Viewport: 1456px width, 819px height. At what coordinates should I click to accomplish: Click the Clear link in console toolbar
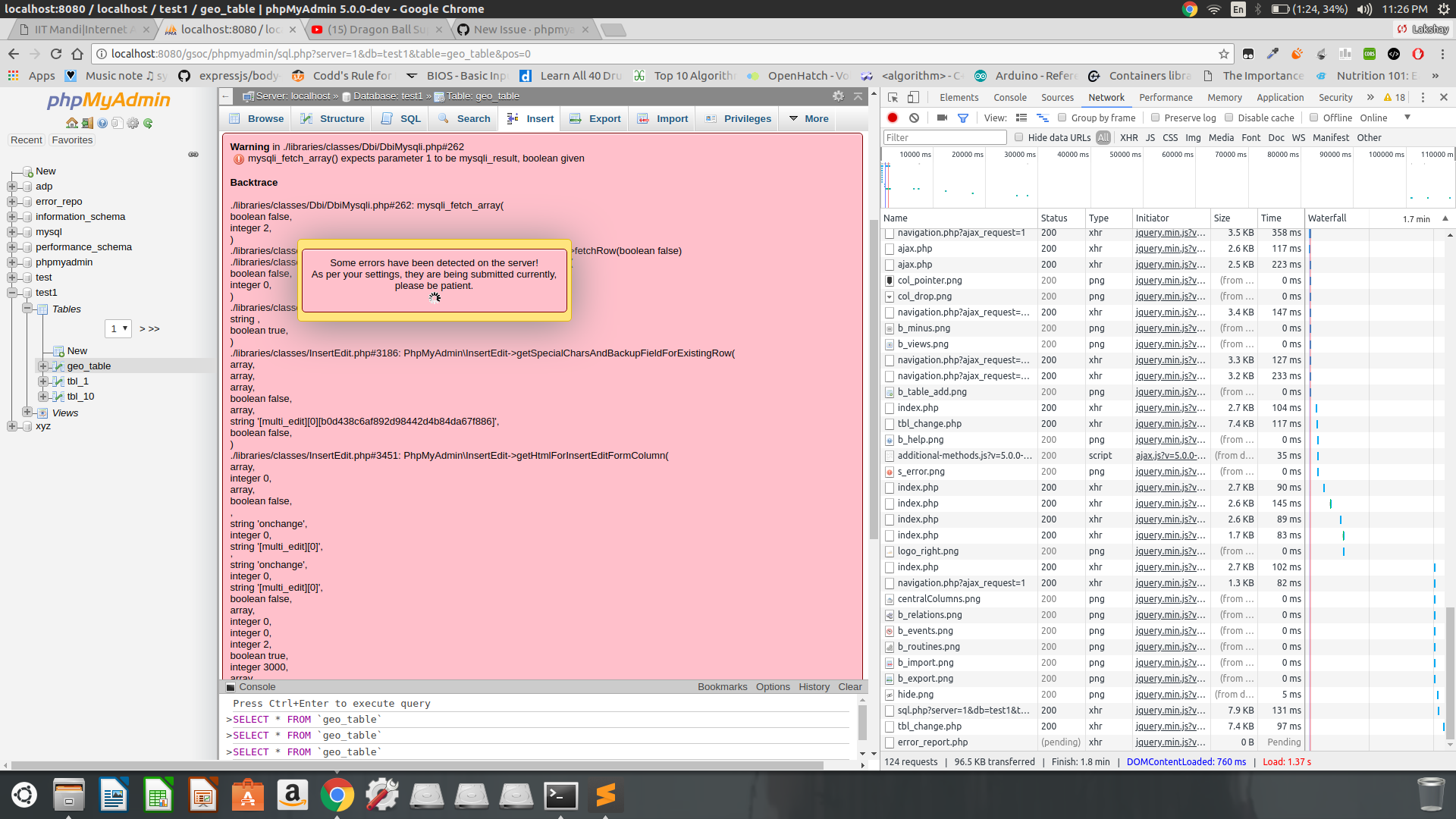[849, 686]
